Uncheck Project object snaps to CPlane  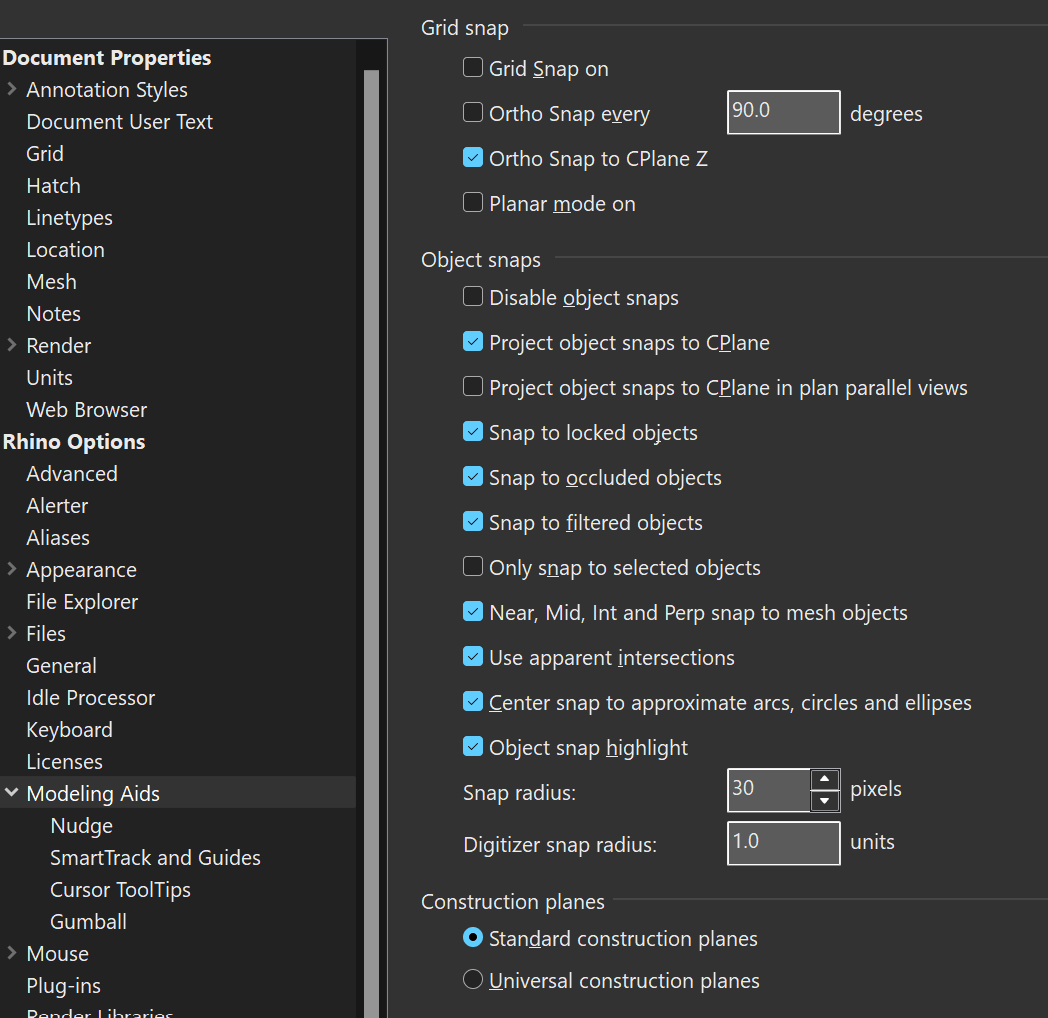click(x=473, y=341)
